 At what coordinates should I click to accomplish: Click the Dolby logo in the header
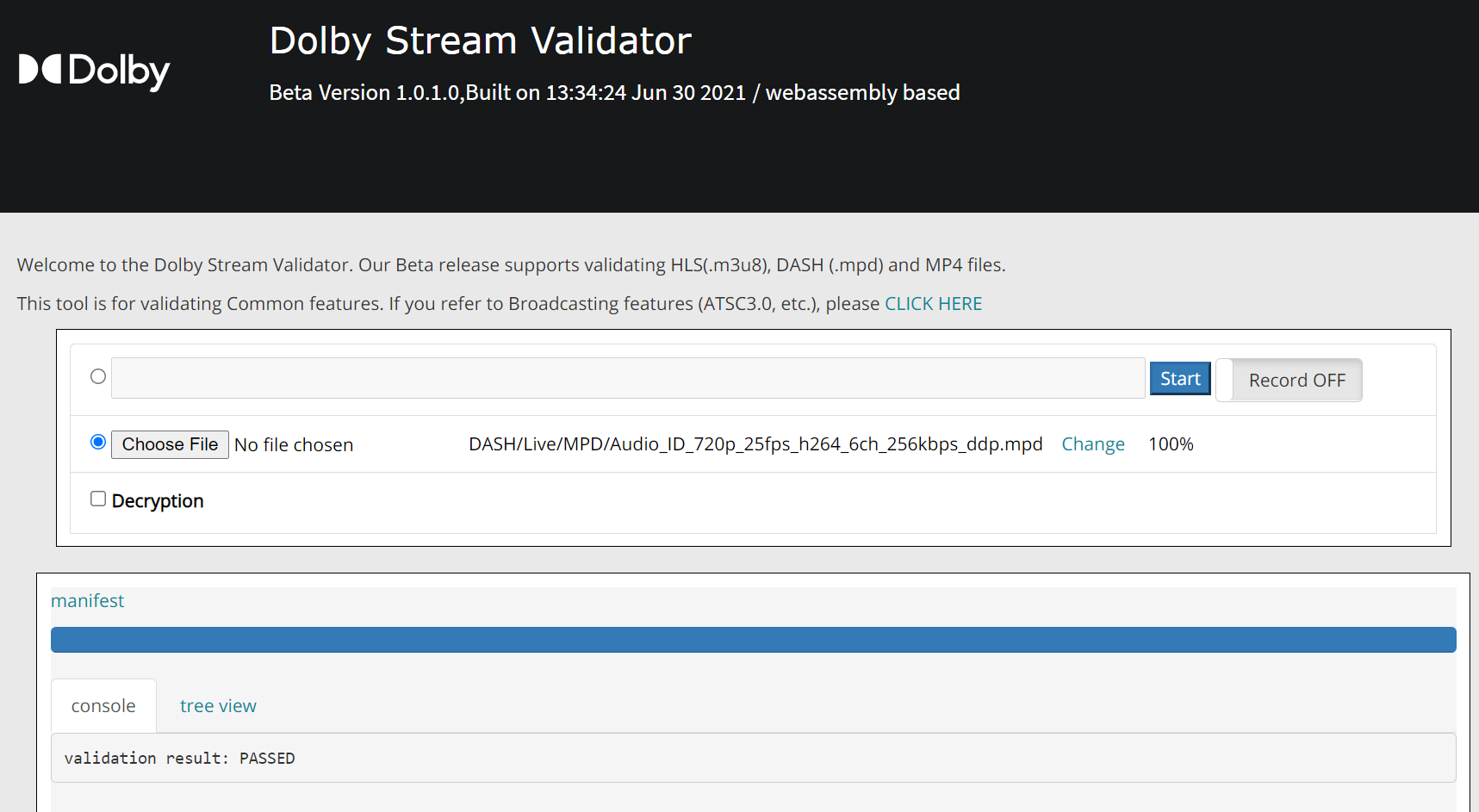pyautogui.click(x=93, y=69)
